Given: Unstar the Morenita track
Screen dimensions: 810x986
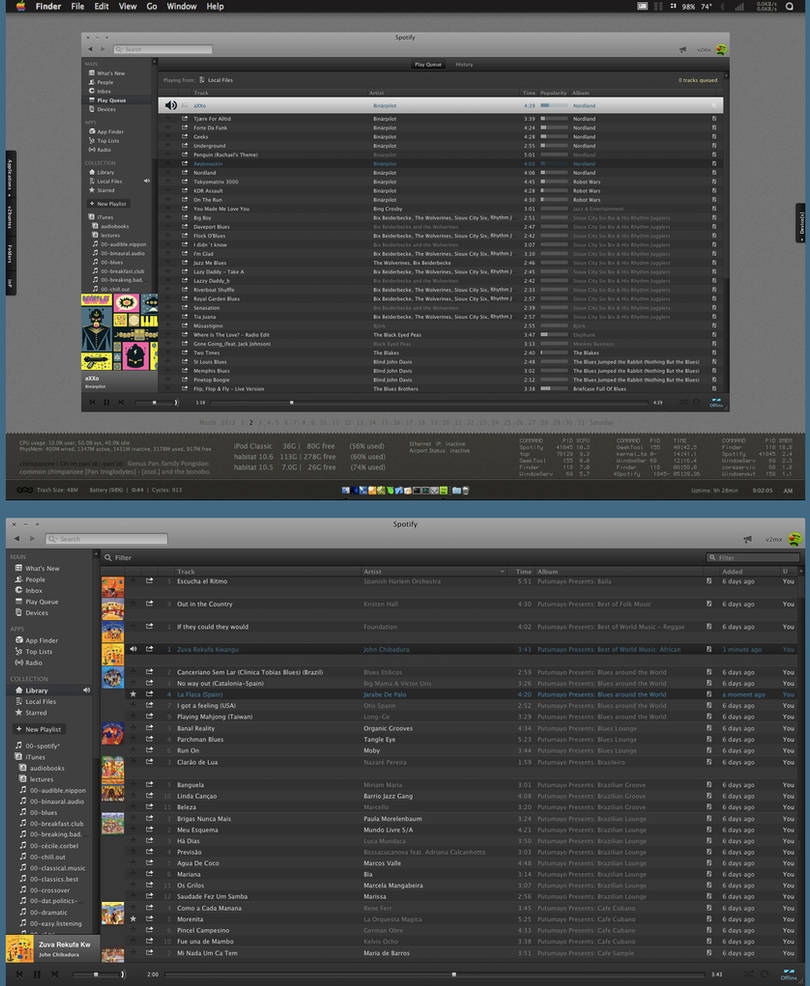Looking at the screenshot, I should [133, 919].
